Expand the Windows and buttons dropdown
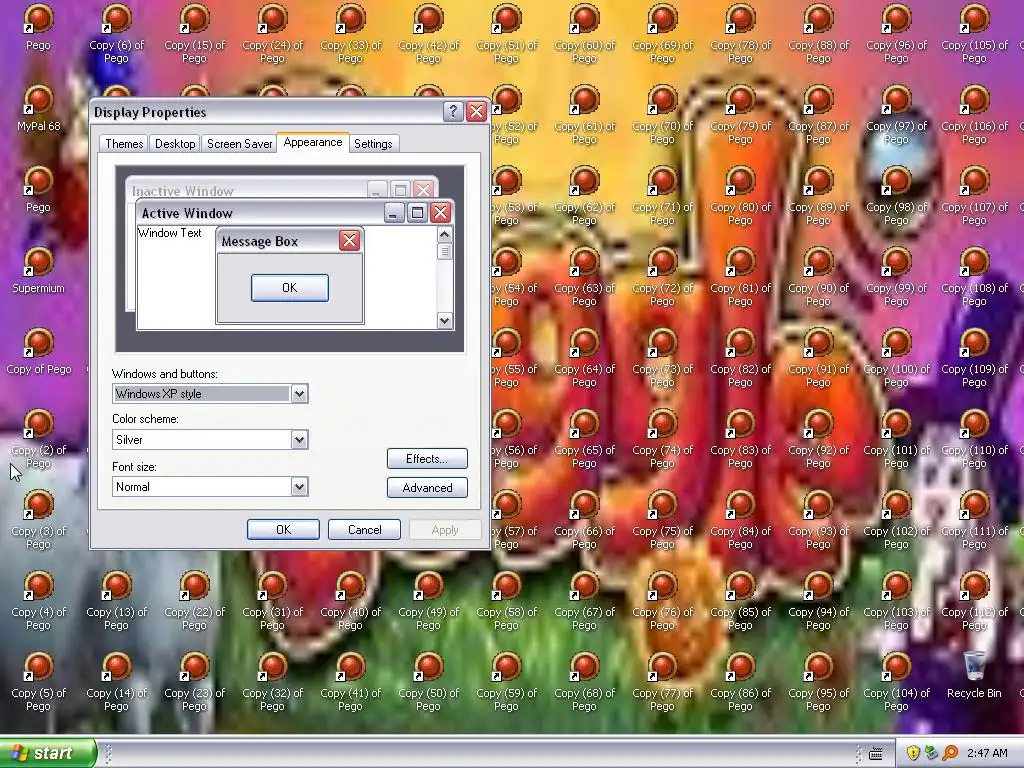1024x768 pixels. 299,394
